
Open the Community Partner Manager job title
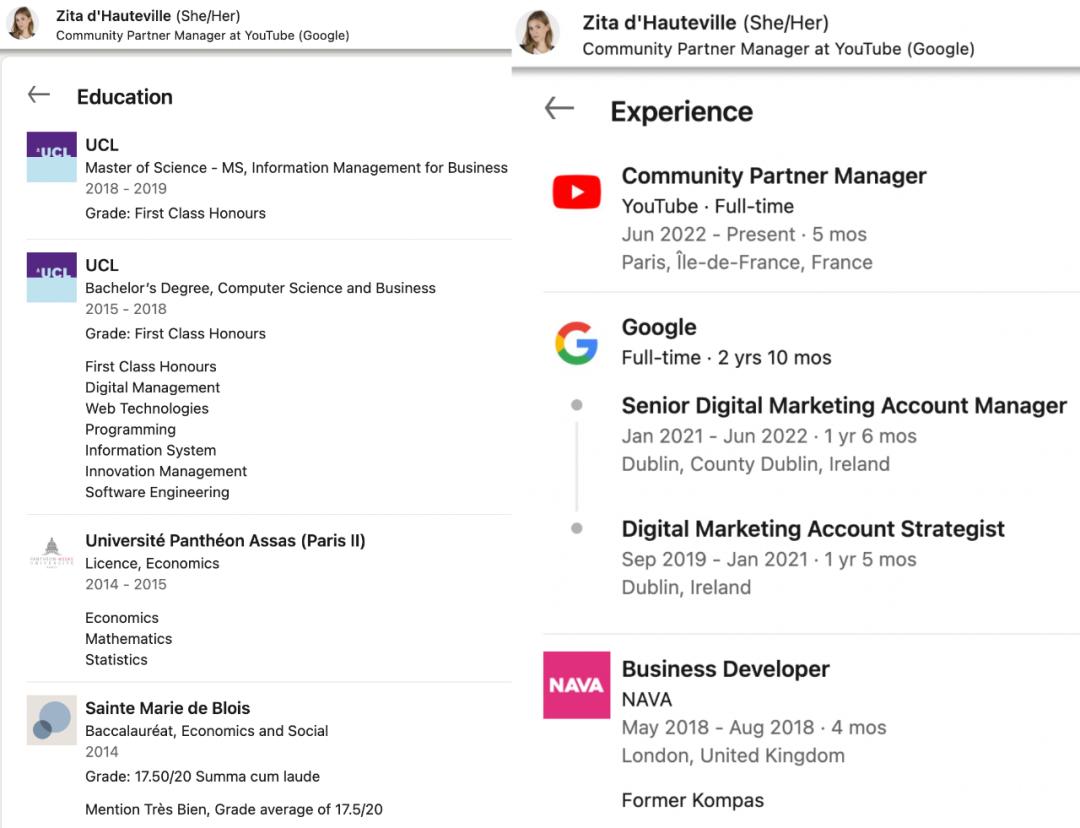773,176
